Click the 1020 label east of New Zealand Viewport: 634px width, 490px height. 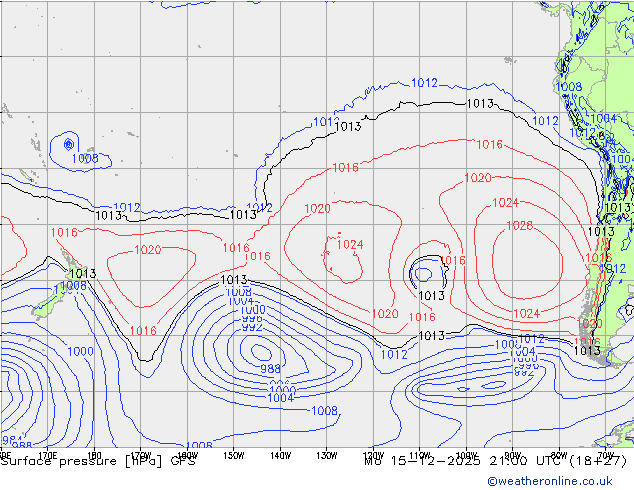148,249
